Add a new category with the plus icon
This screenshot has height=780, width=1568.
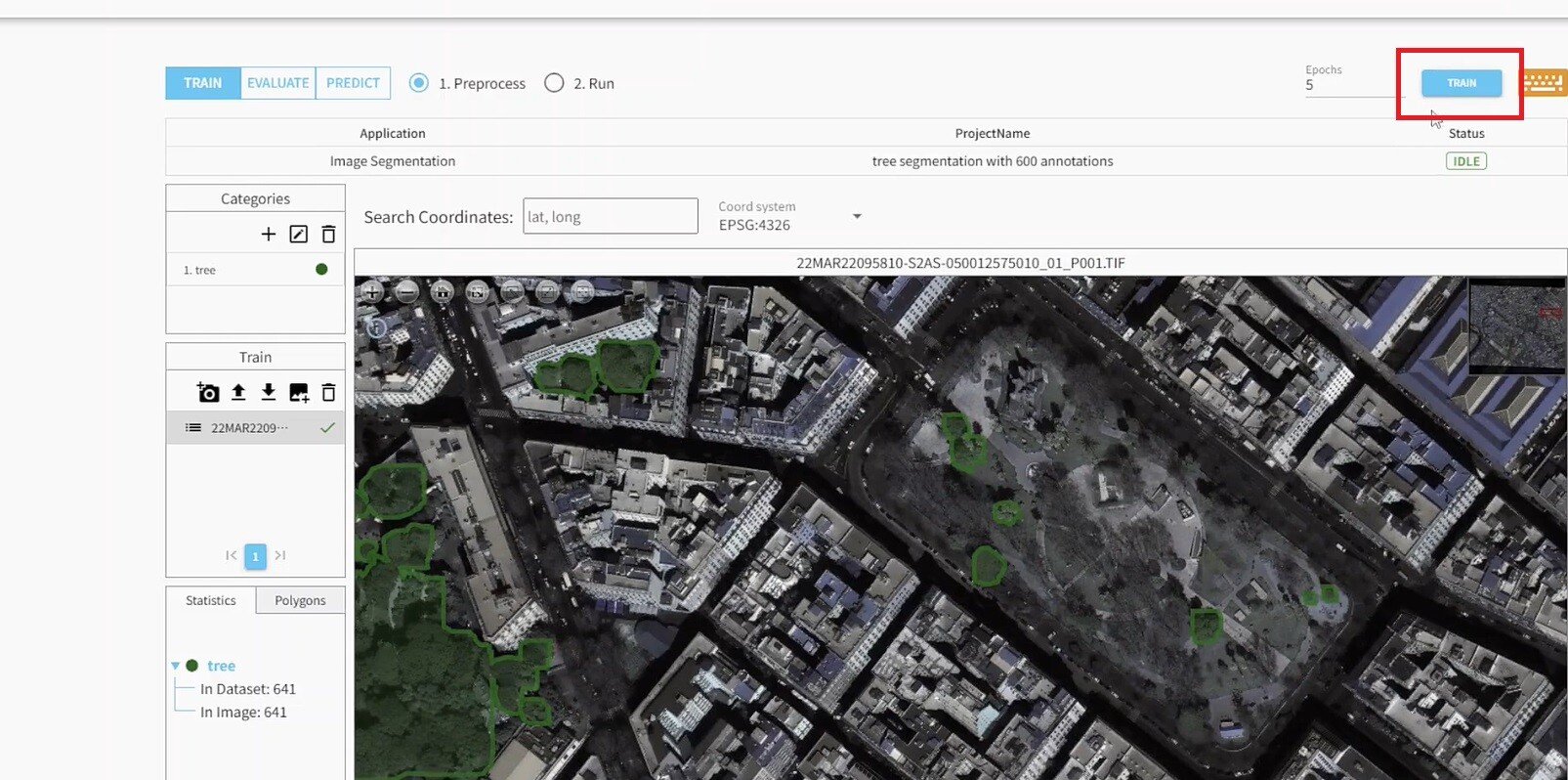click(x=269, y=234)
